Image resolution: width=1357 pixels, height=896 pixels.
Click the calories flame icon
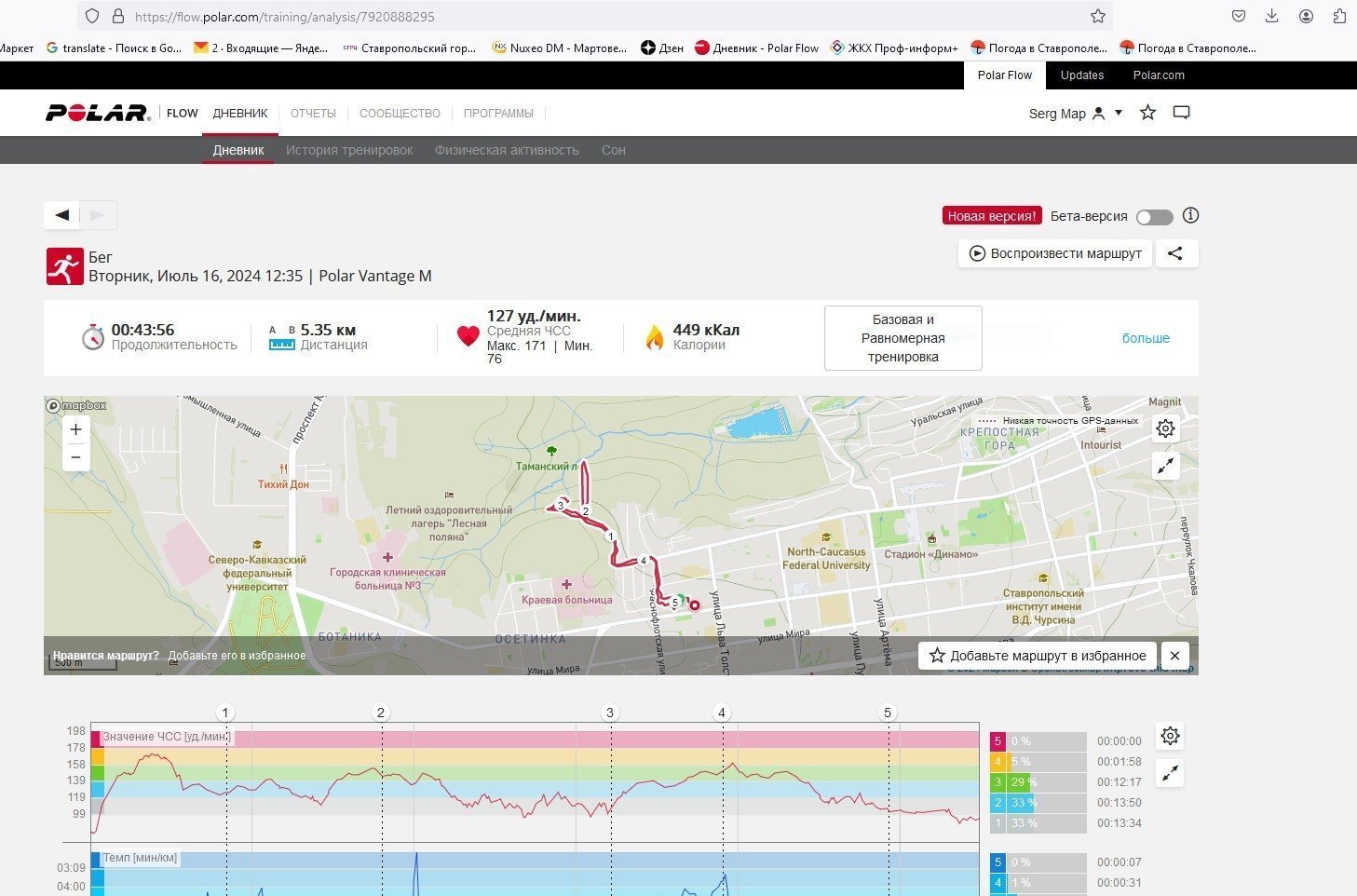pos(655,336)
